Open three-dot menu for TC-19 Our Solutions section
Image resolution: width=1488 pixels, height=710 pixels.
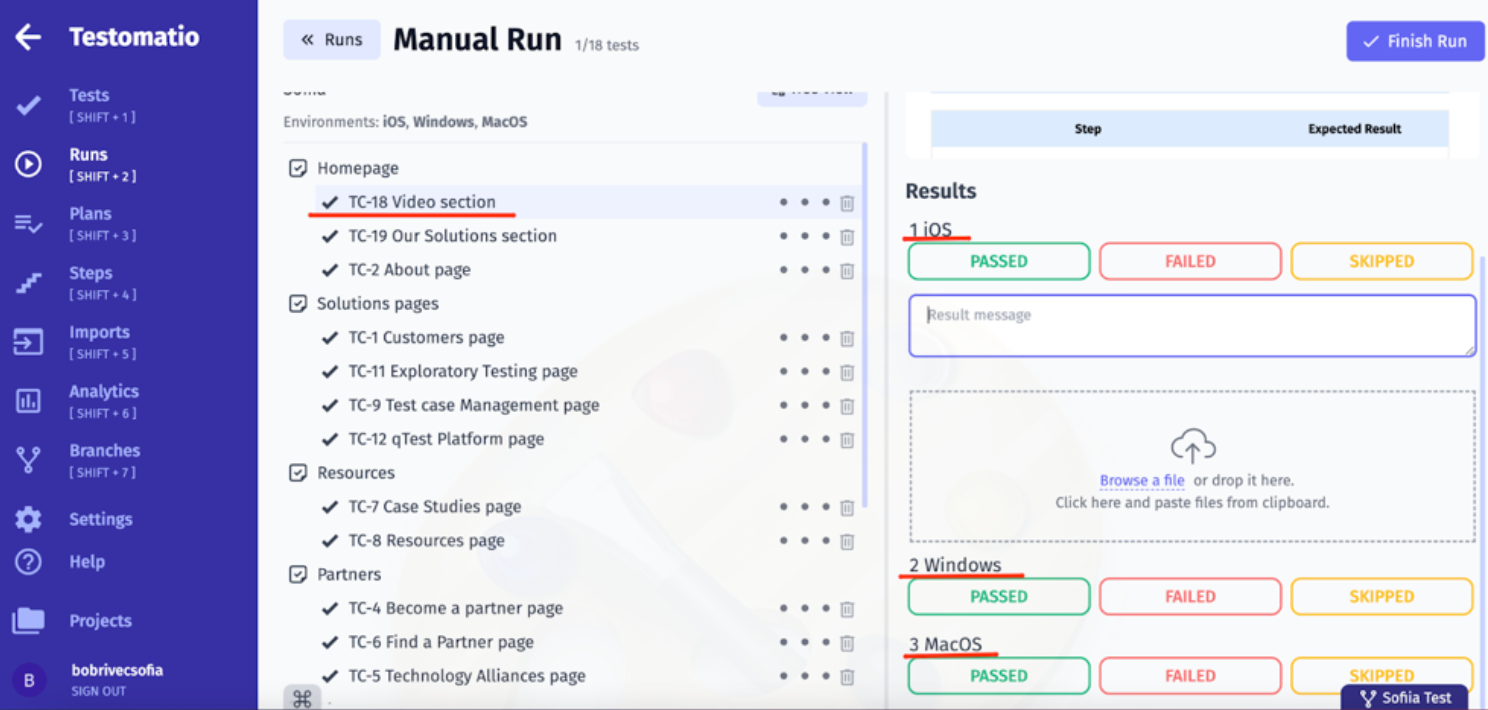click(x=804, y=237)
